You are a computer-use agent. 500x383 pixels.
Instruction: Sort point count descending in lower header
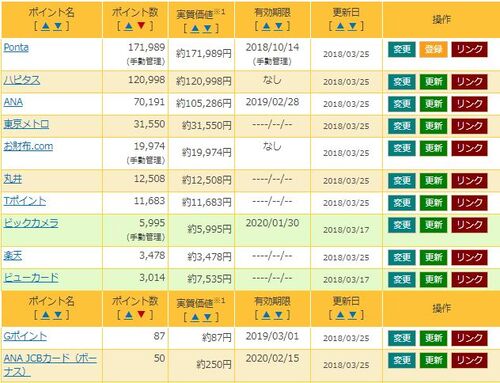141,314
